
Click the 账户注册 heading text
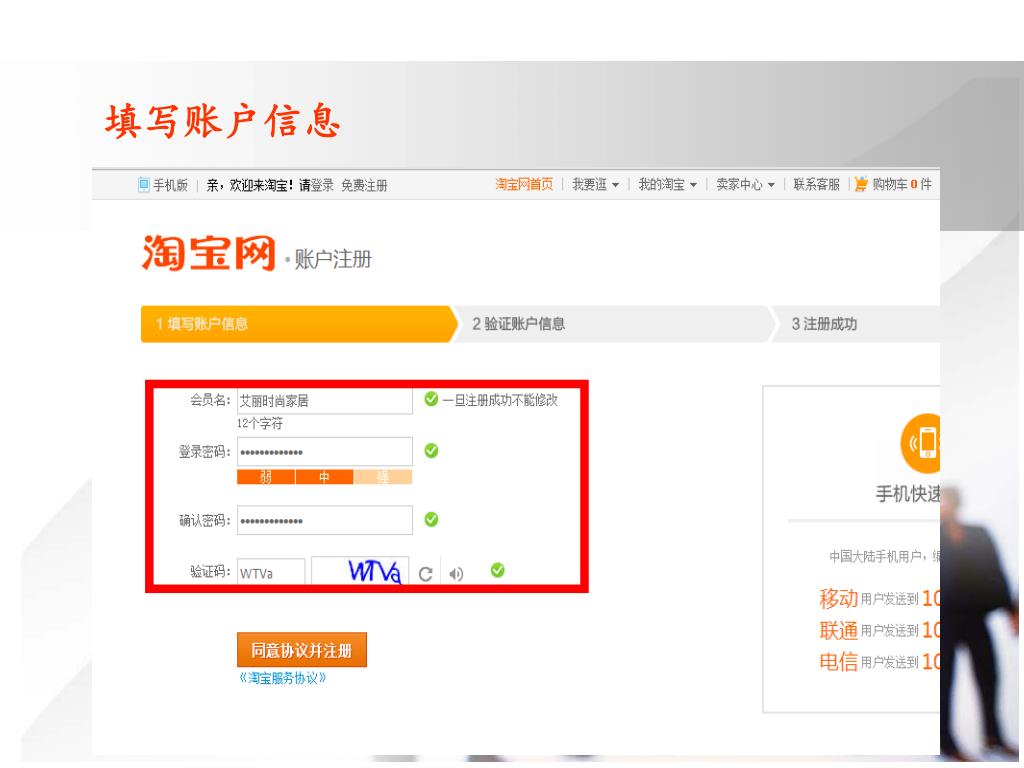333,259
